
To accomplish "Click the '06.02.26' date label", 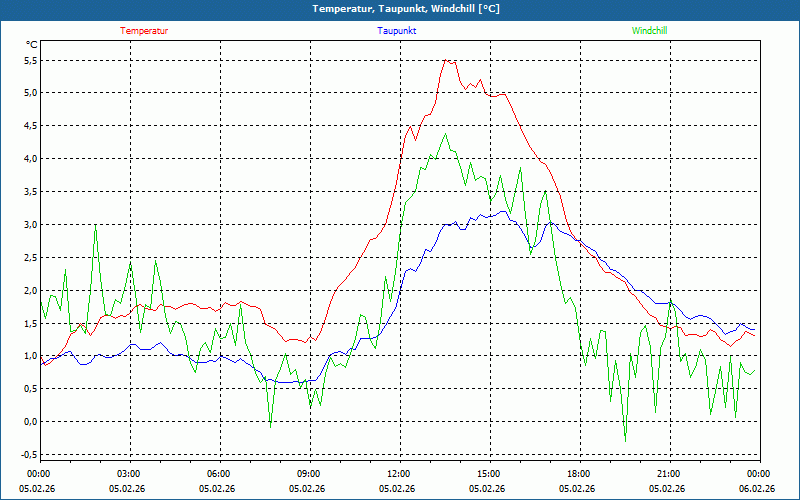I will [x=757, y=489].
